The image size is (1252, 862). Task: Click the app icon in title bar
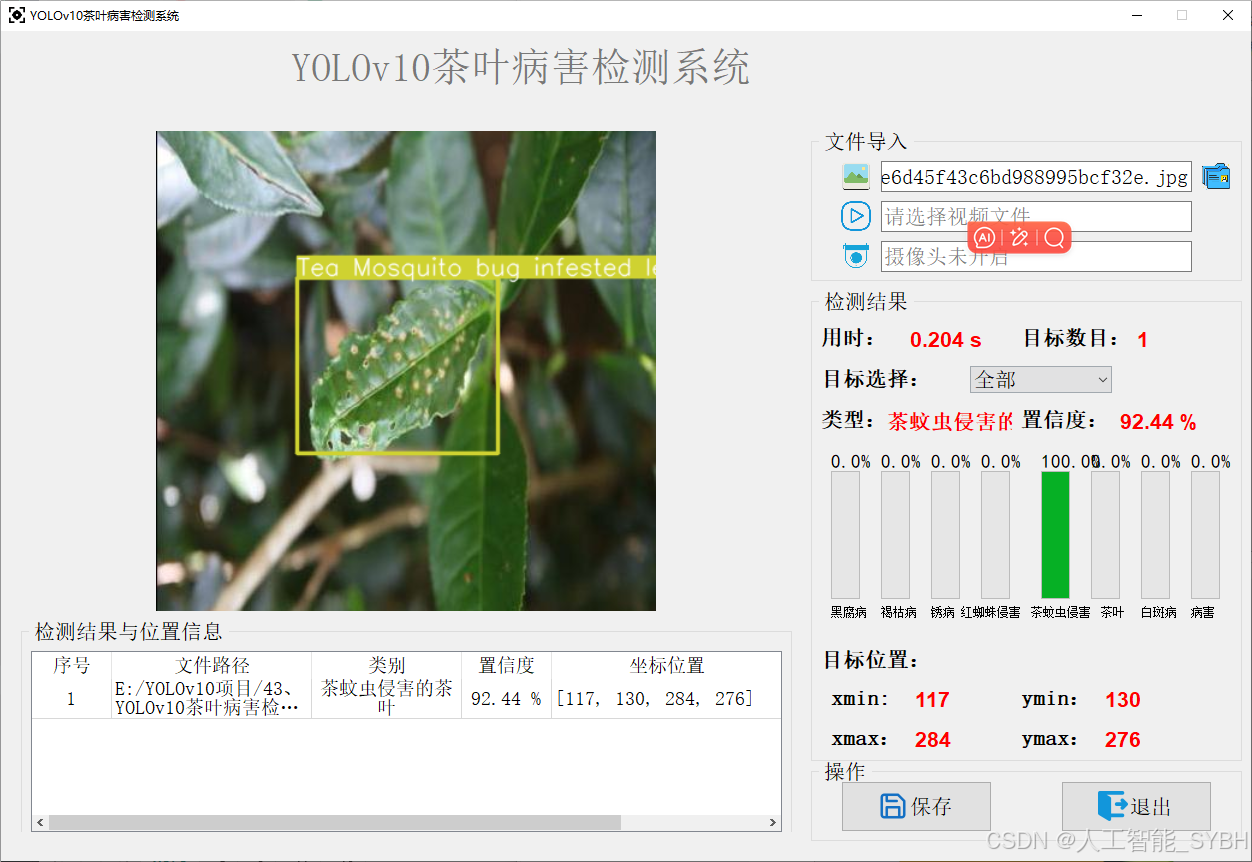tap(16, 15)
